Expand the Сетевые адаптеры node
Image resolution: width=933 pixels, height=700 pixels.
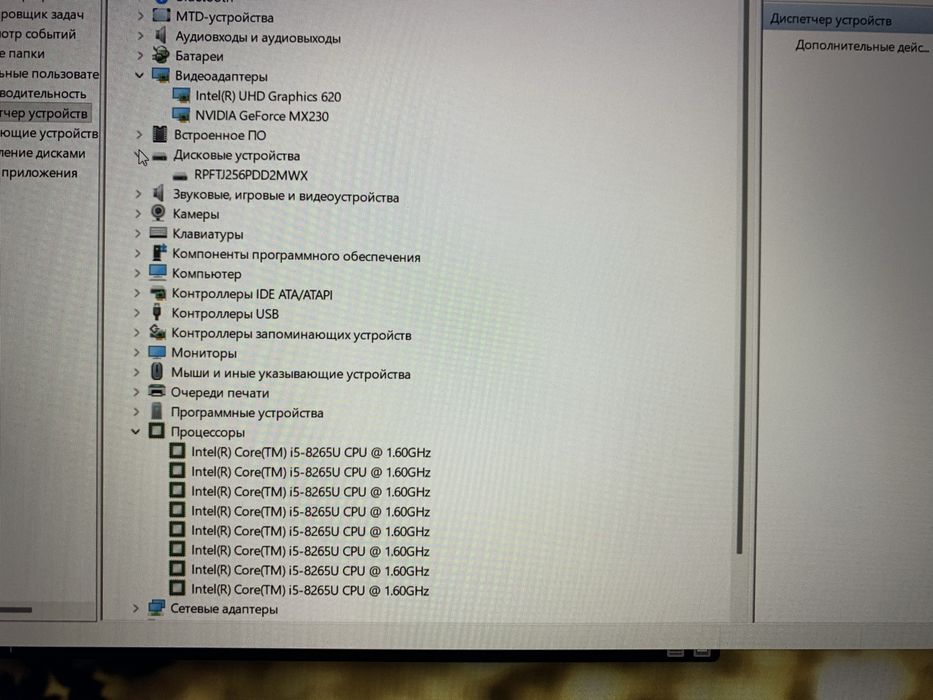click(x=136, y=608)
